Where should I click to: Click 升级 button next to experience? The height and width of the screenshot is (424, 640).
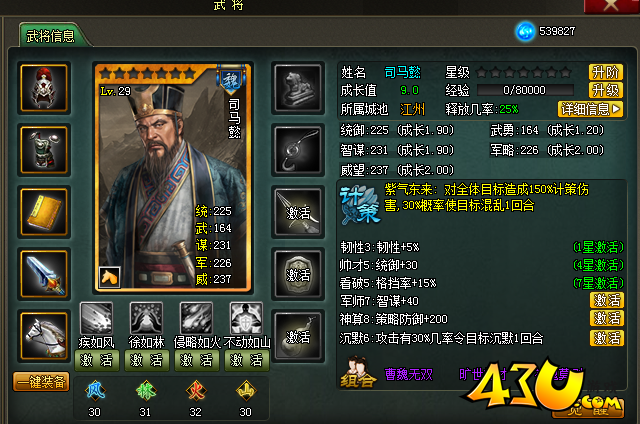coord(606,90)
